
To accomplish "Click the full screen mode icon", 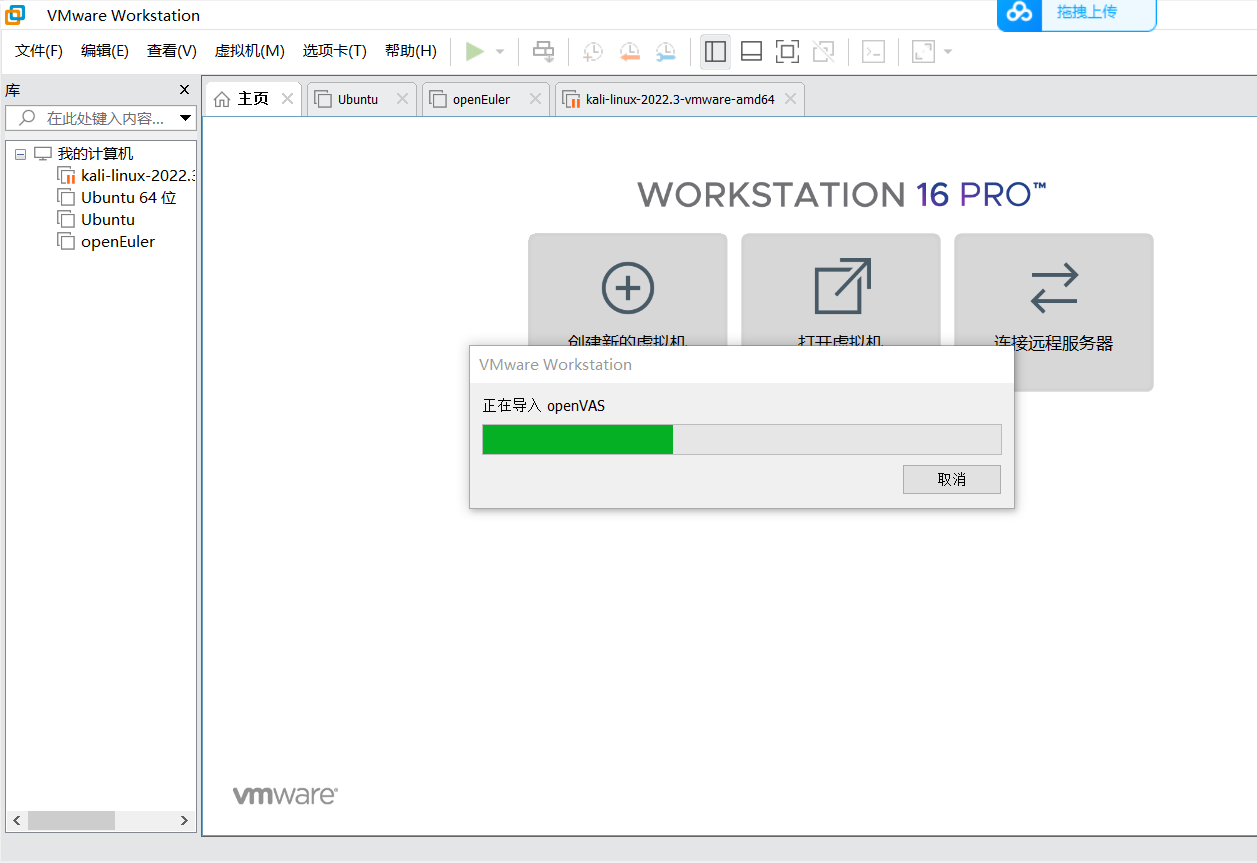I will (x=787, y=52).
